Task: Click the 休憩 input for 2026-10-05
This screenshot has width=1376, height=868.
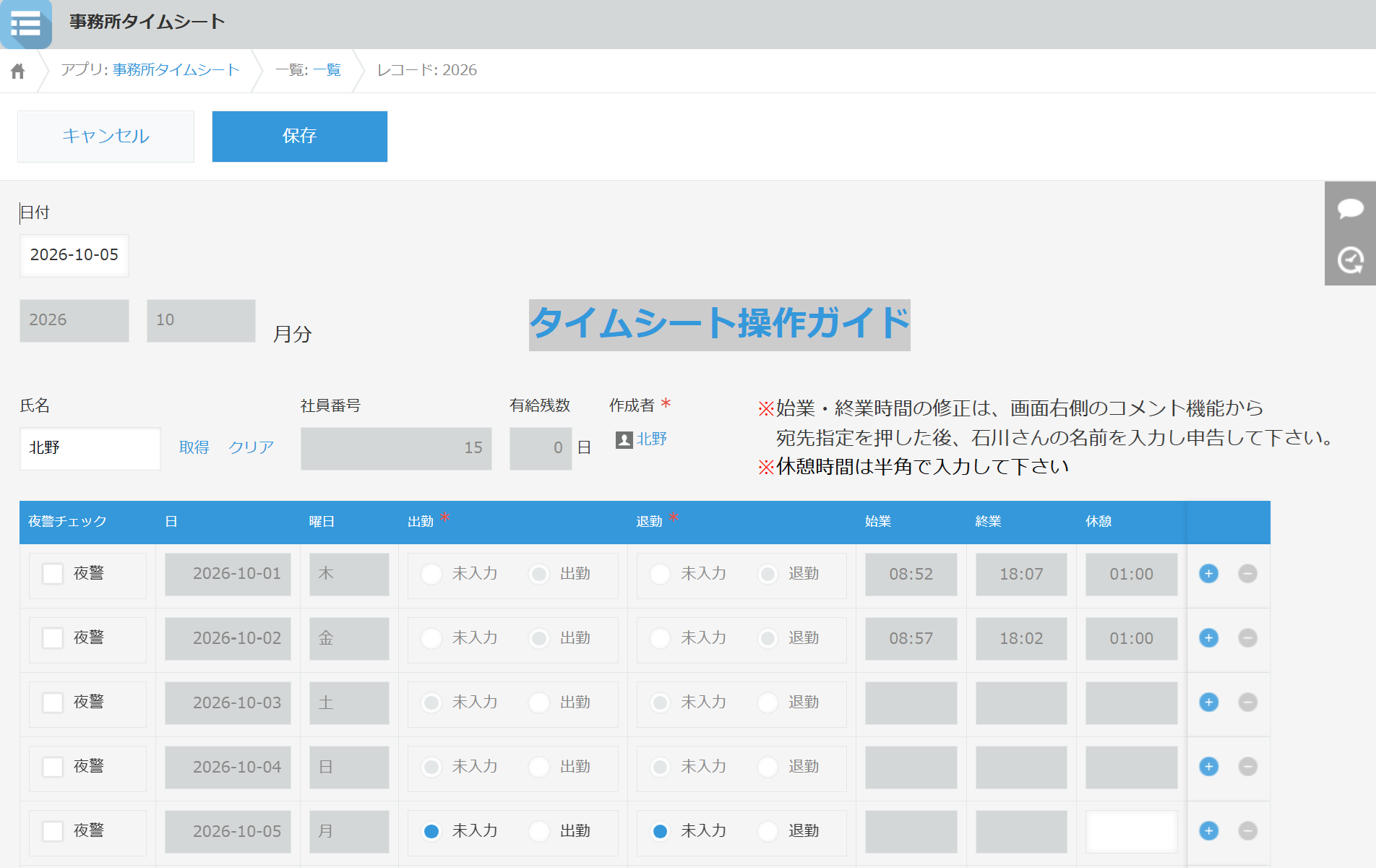Action: pos(1131,831)
